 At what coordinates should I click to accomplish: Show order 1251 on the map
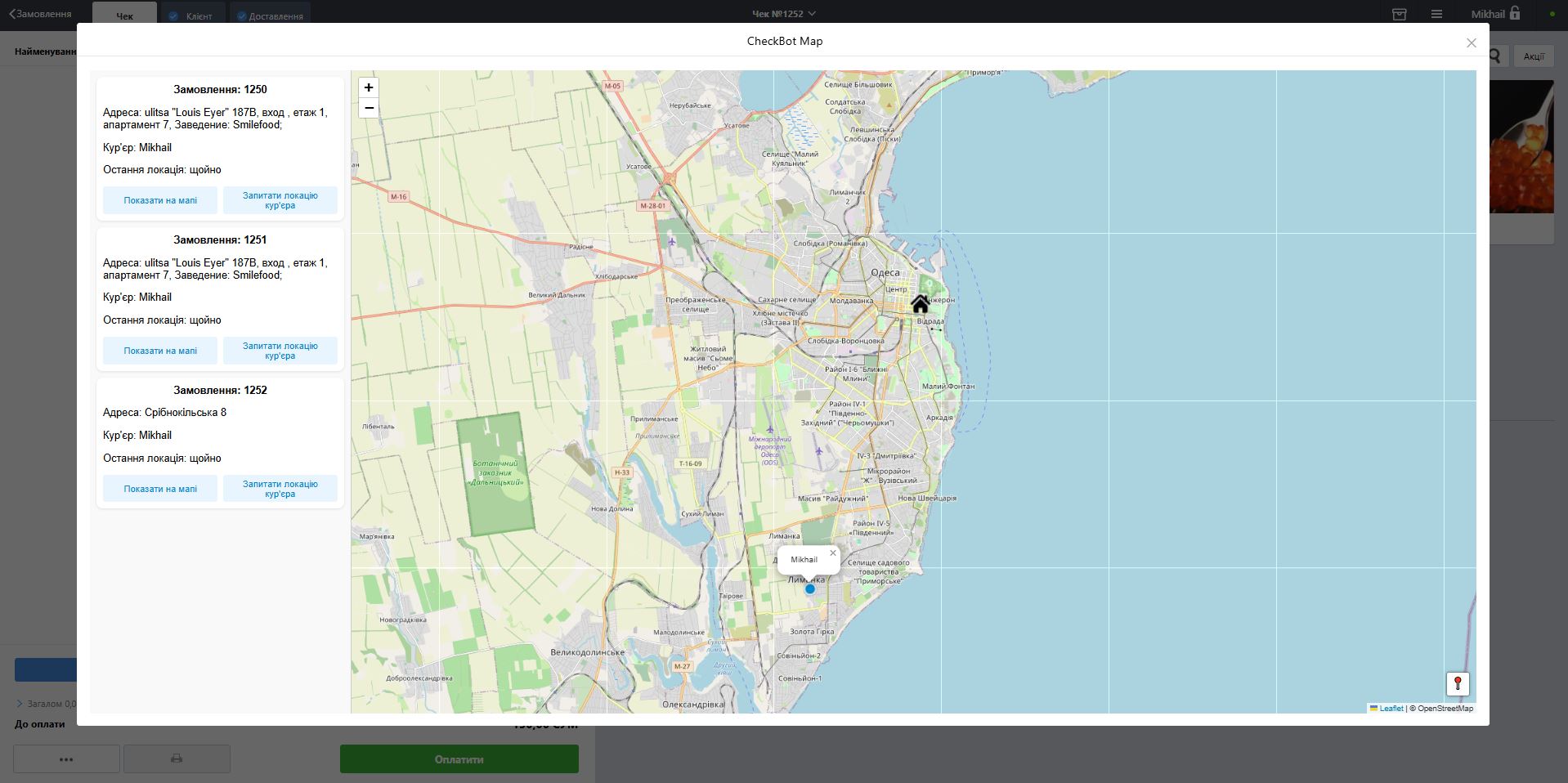(x=160, y=351)
